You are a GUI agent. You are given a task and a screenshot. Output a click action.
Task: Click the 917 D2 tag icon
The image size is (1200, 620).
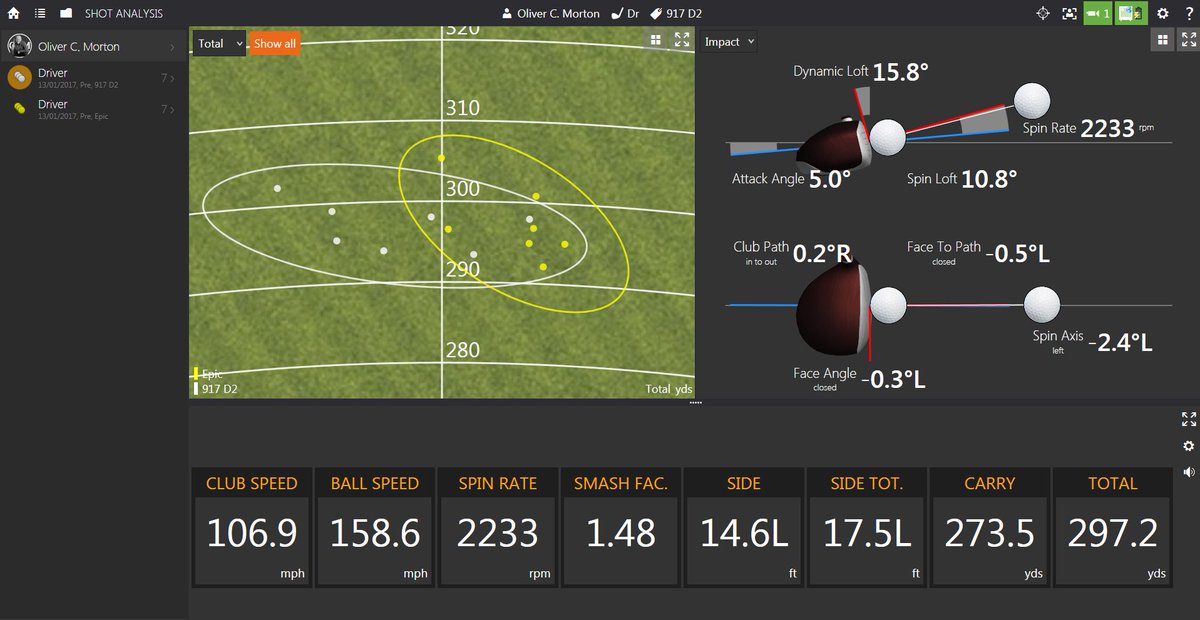click(x=656, y=14)
